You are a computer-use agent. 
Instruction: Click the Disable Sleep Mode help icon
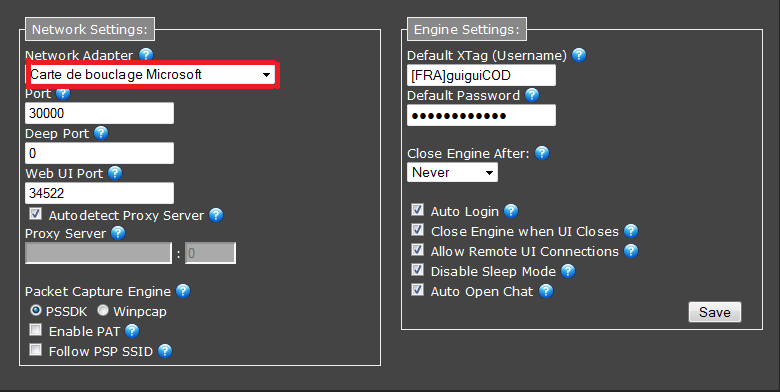[x=568, y=271]
